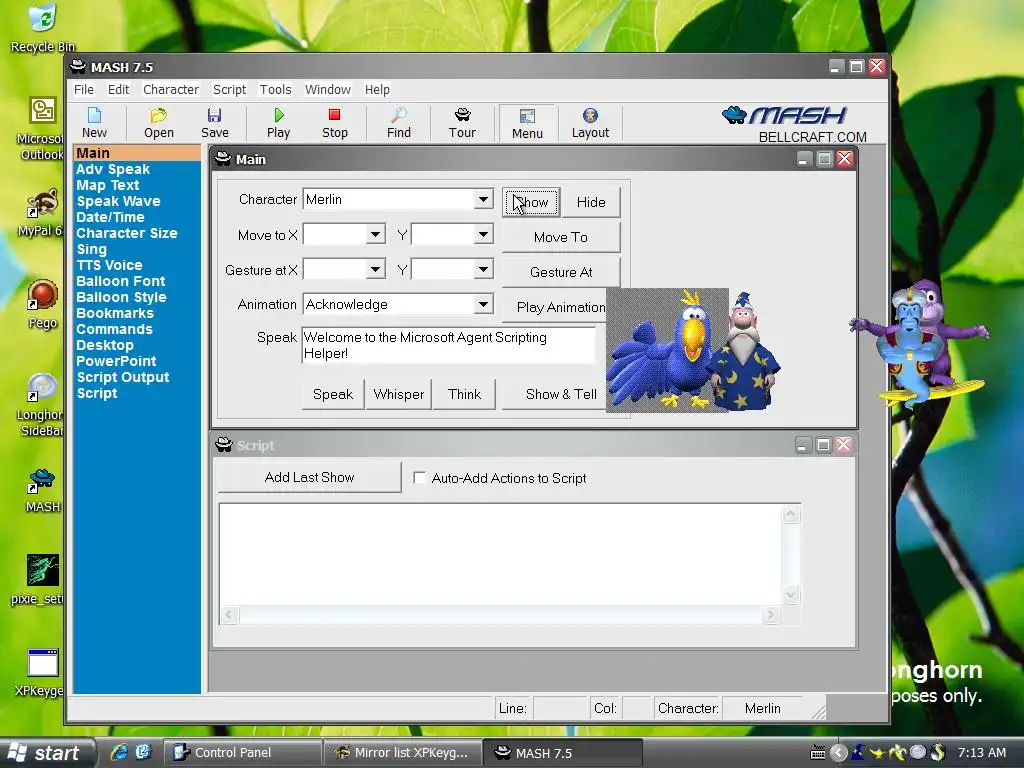Click the Show & Tell button

pos(561,394)
